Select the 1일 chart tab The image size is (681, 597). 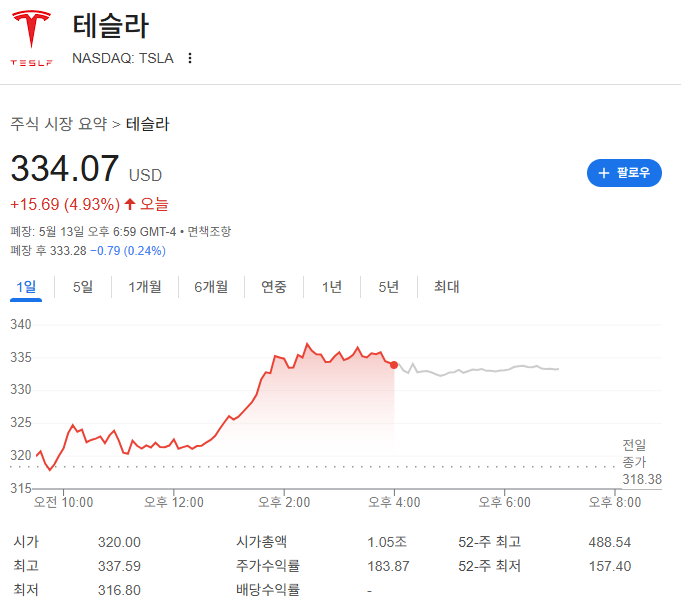click(x=26, y=287)
